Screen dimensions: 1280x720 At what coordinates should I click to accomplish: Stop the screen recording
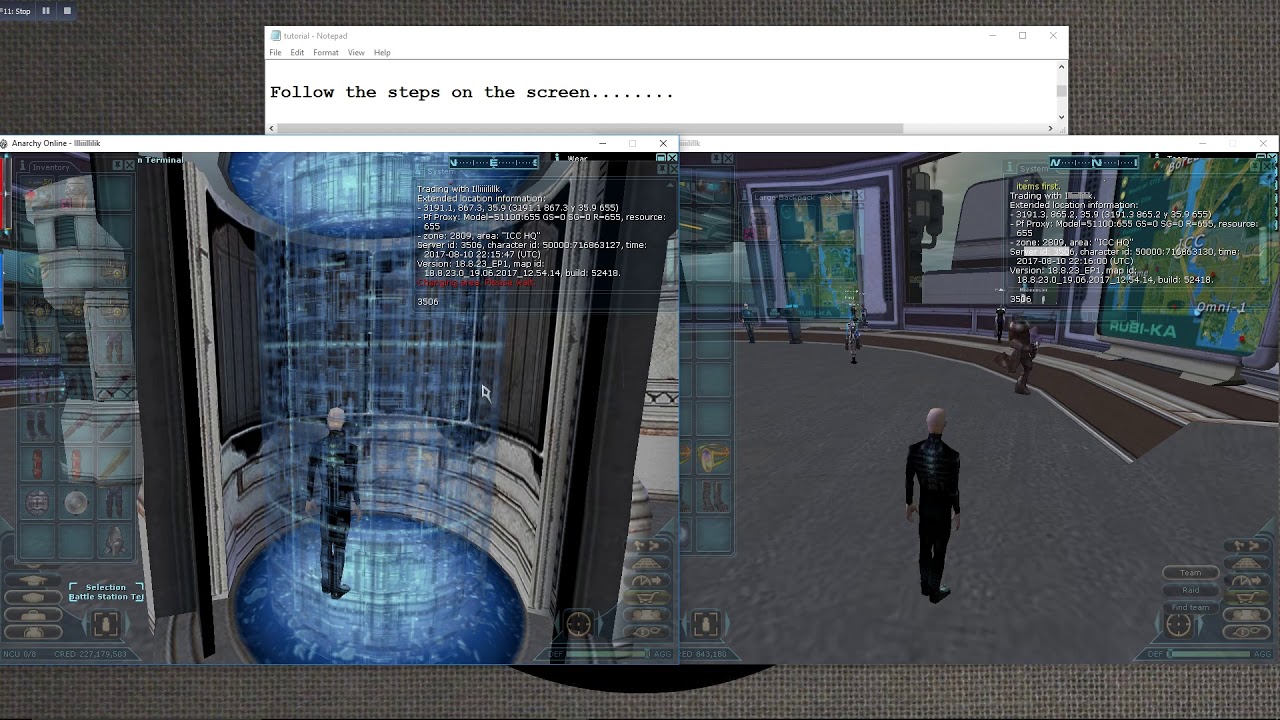click(x=67, y=11)
